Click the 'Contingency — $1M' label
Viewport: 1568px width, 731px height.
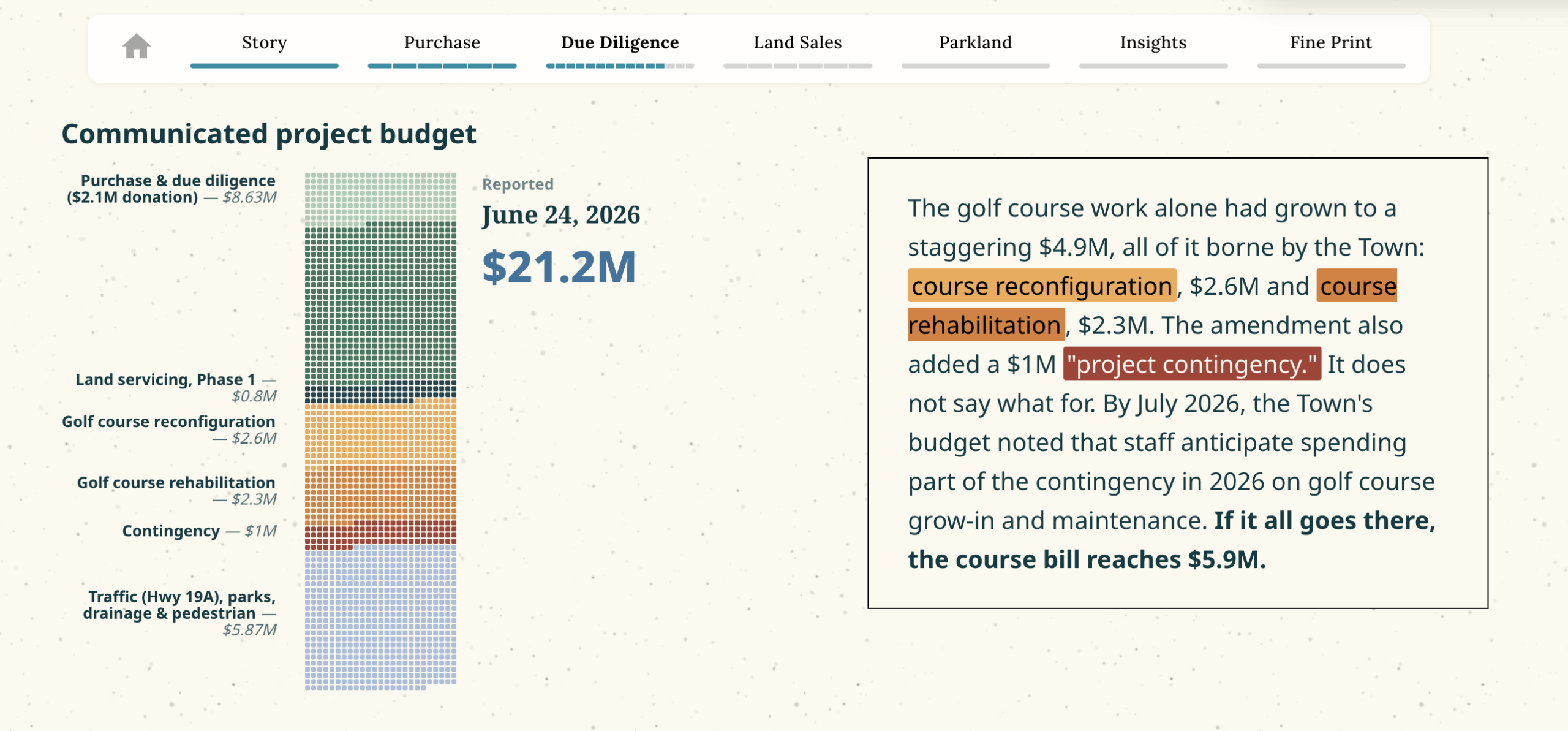199,531
